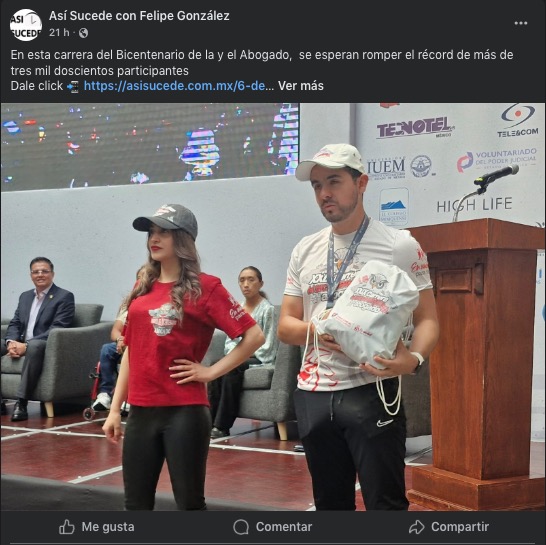Expand post text with Ver más

coord(301,86)
